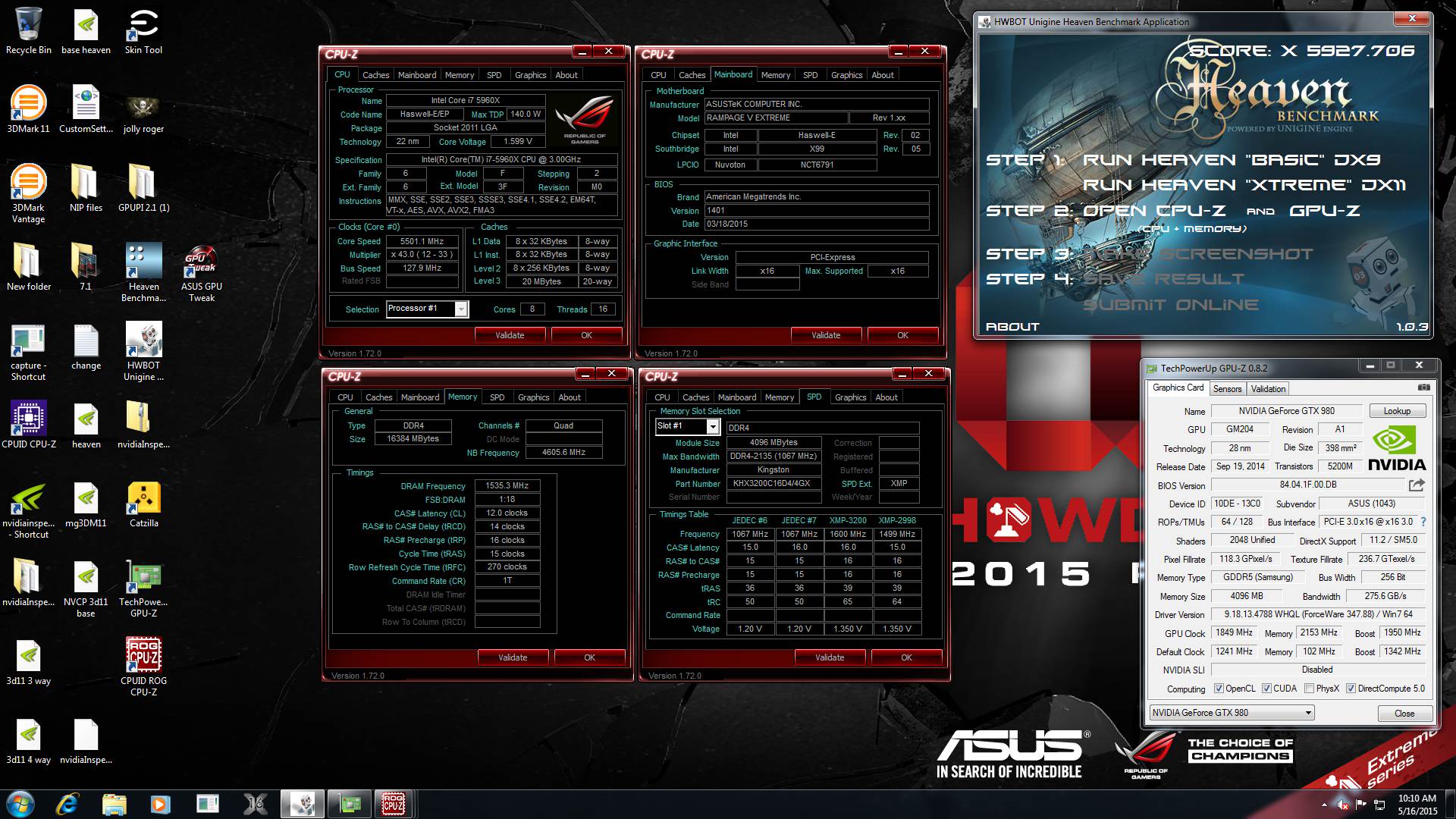Click the volume tray icon

tap(1343, 804)
